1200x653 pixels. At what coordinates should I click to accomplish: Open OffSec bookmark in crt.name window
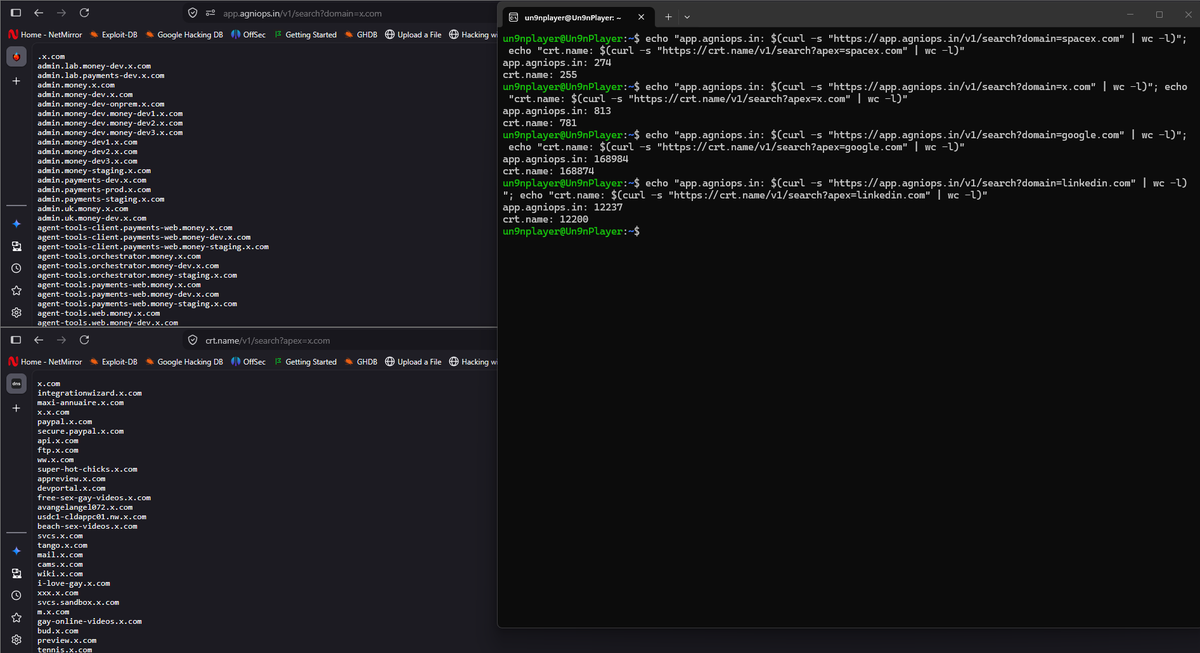coord(248,361)
